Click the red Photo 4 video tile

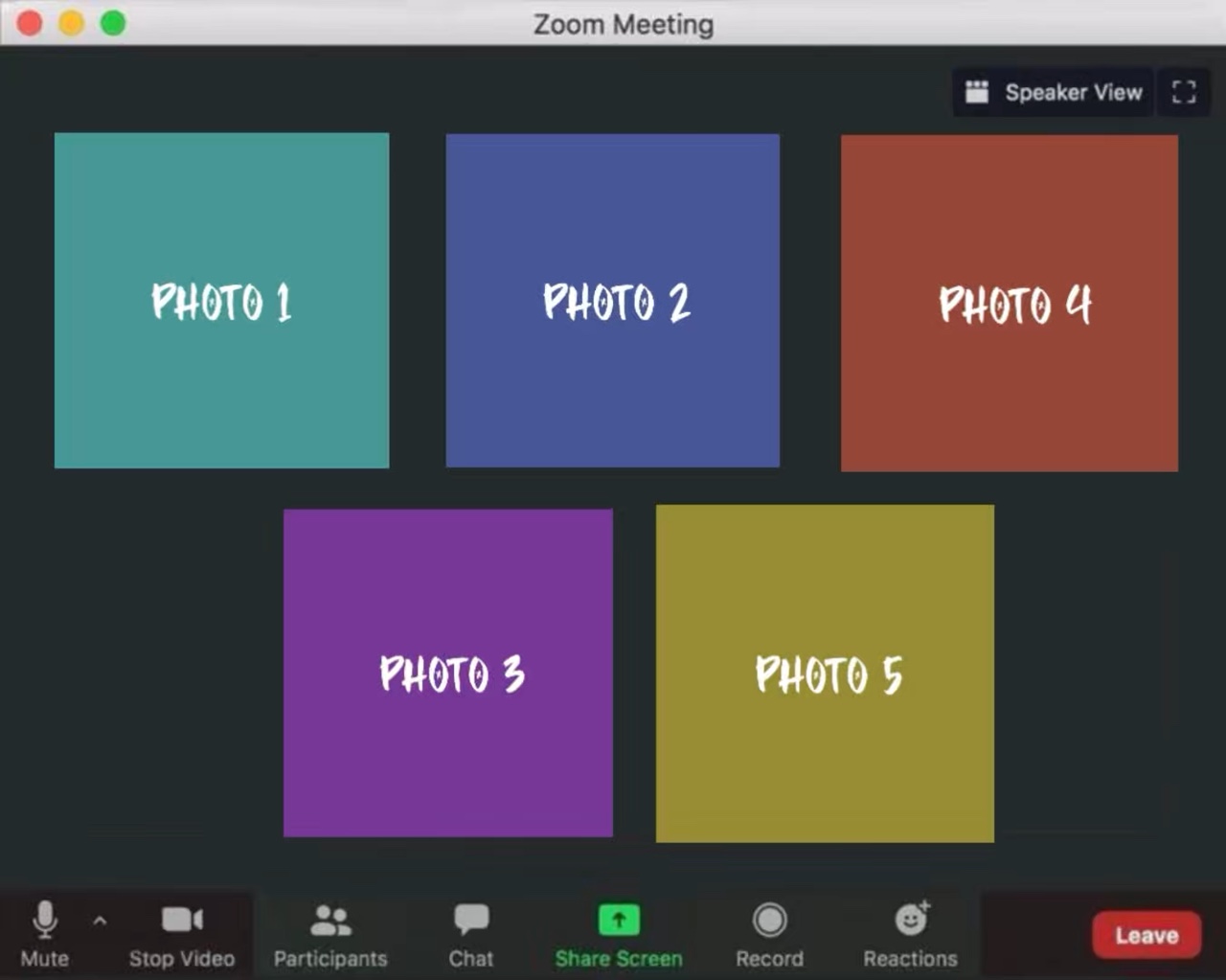[1010, 303]
